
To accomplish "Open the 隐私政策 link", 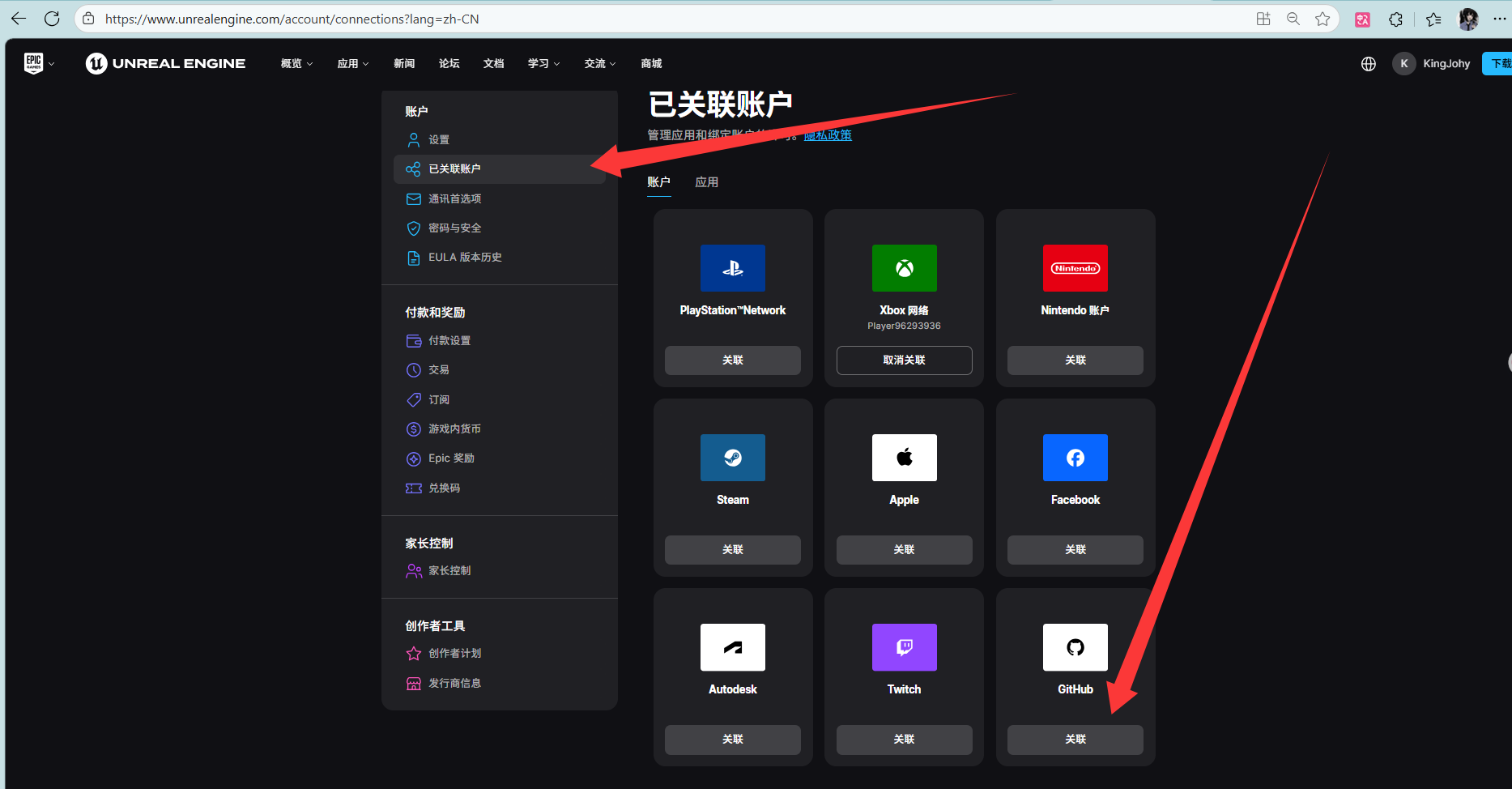I will tap(828, 135).
